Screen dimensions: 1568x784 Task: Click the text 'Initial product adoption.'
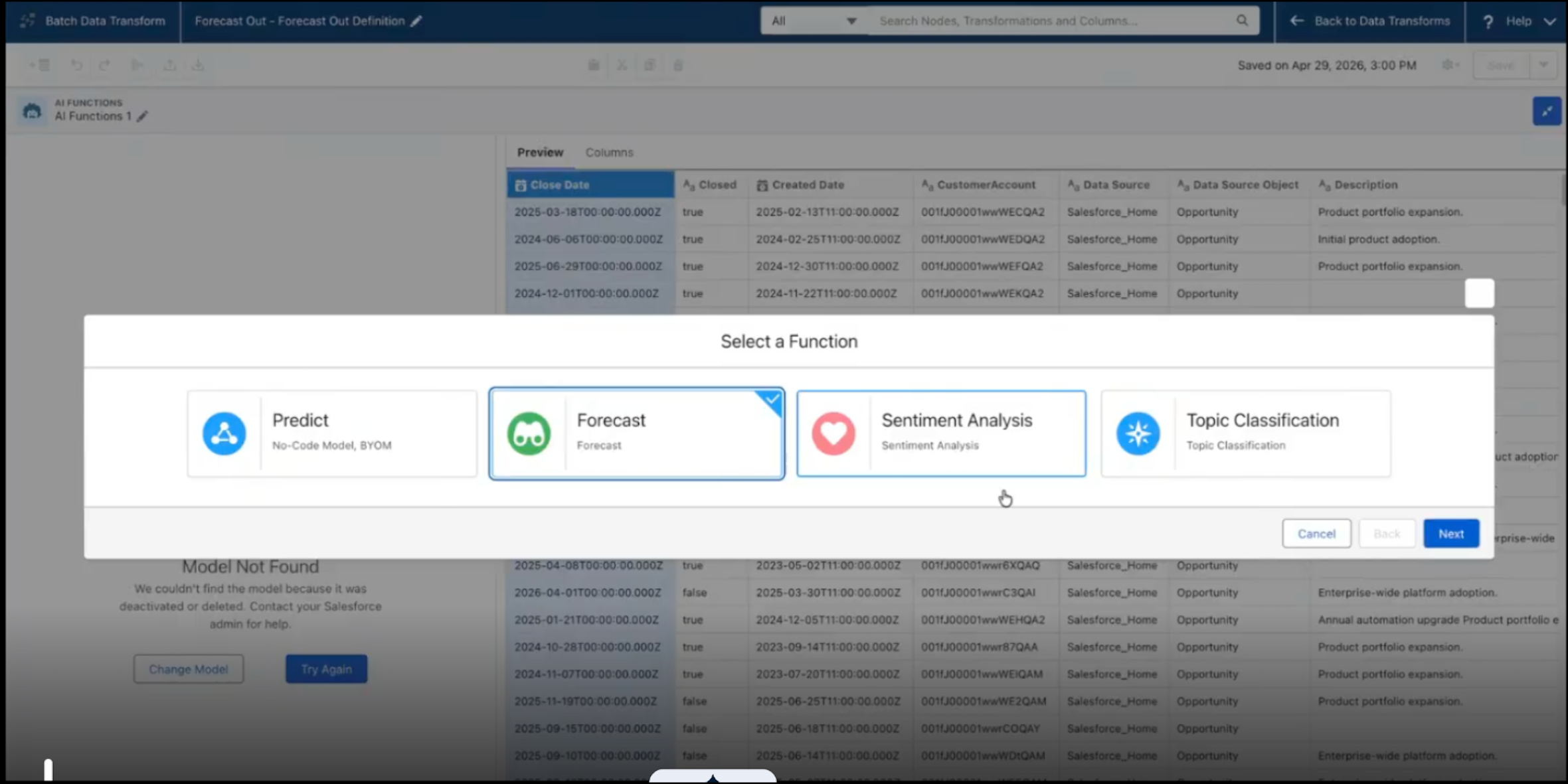point(1379,239)
